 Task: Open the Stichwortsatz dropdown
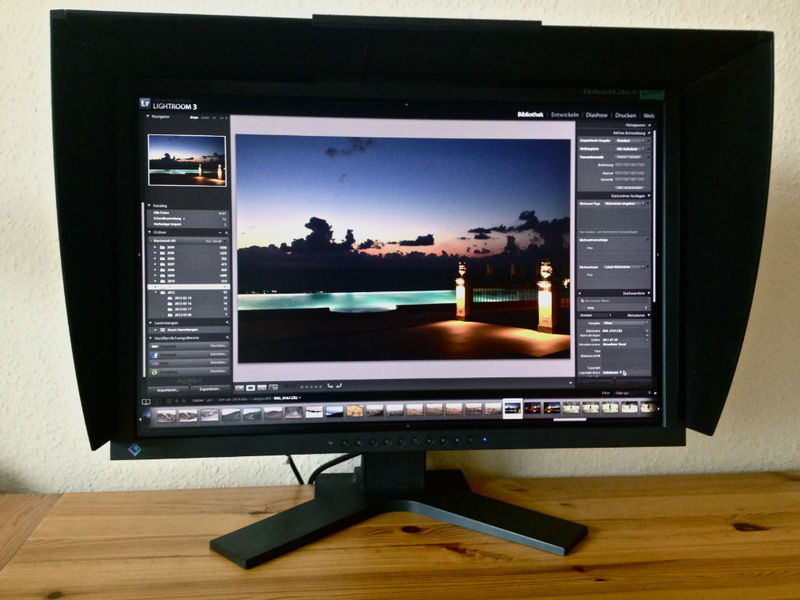pos(626,267)
